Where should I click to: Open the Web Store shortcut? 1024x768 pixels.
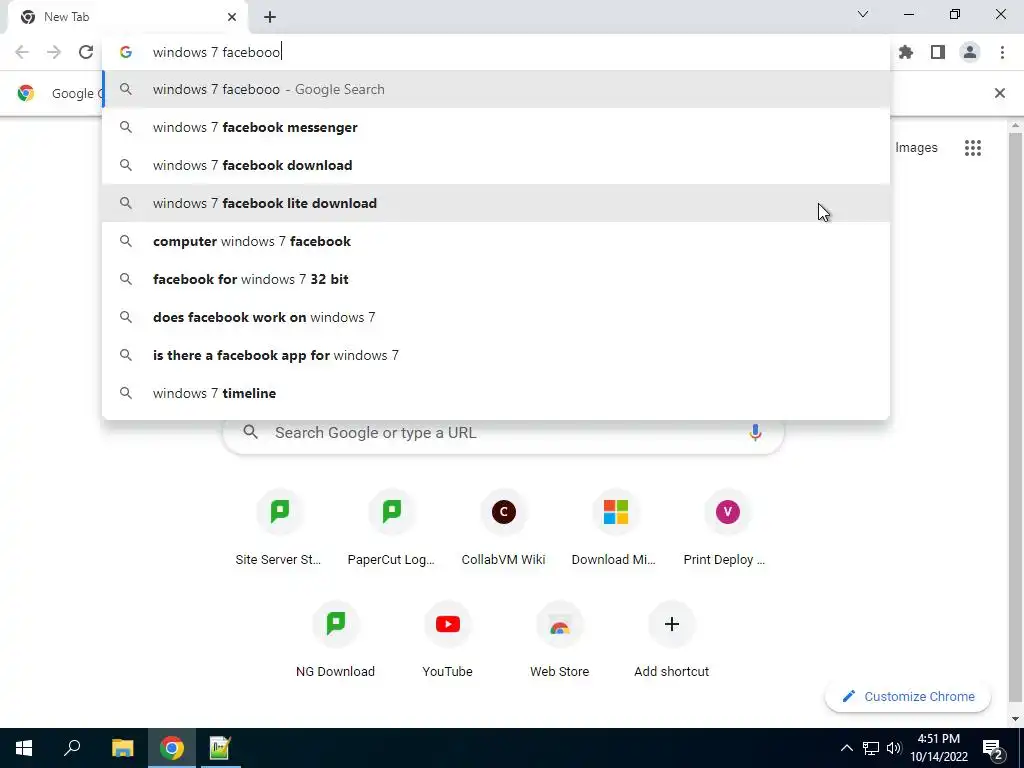tap(559, 641)
